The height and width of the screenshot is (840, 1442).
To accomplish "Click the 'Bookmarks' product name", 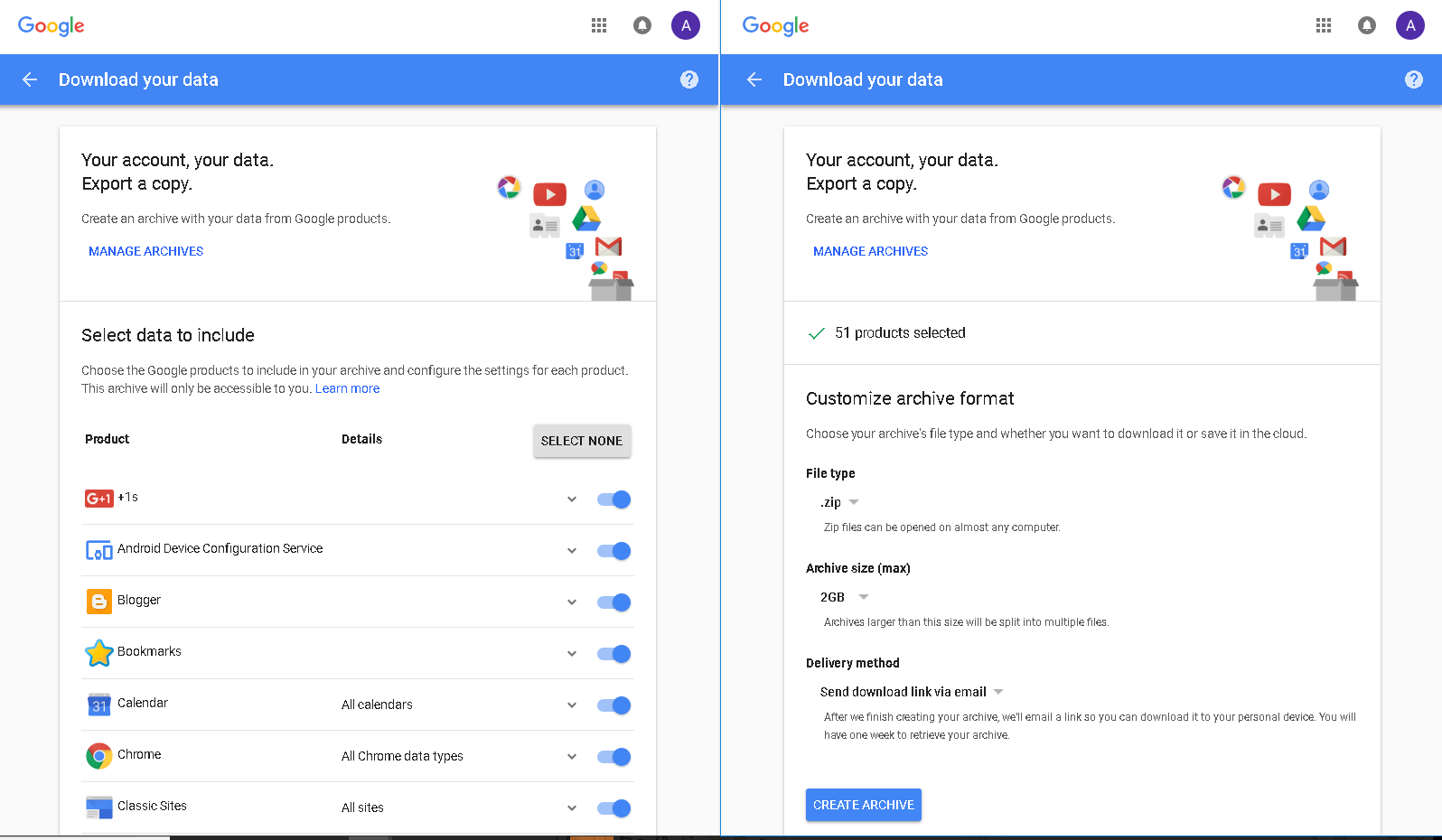I will pyautogui.click(x=149, y=651).
